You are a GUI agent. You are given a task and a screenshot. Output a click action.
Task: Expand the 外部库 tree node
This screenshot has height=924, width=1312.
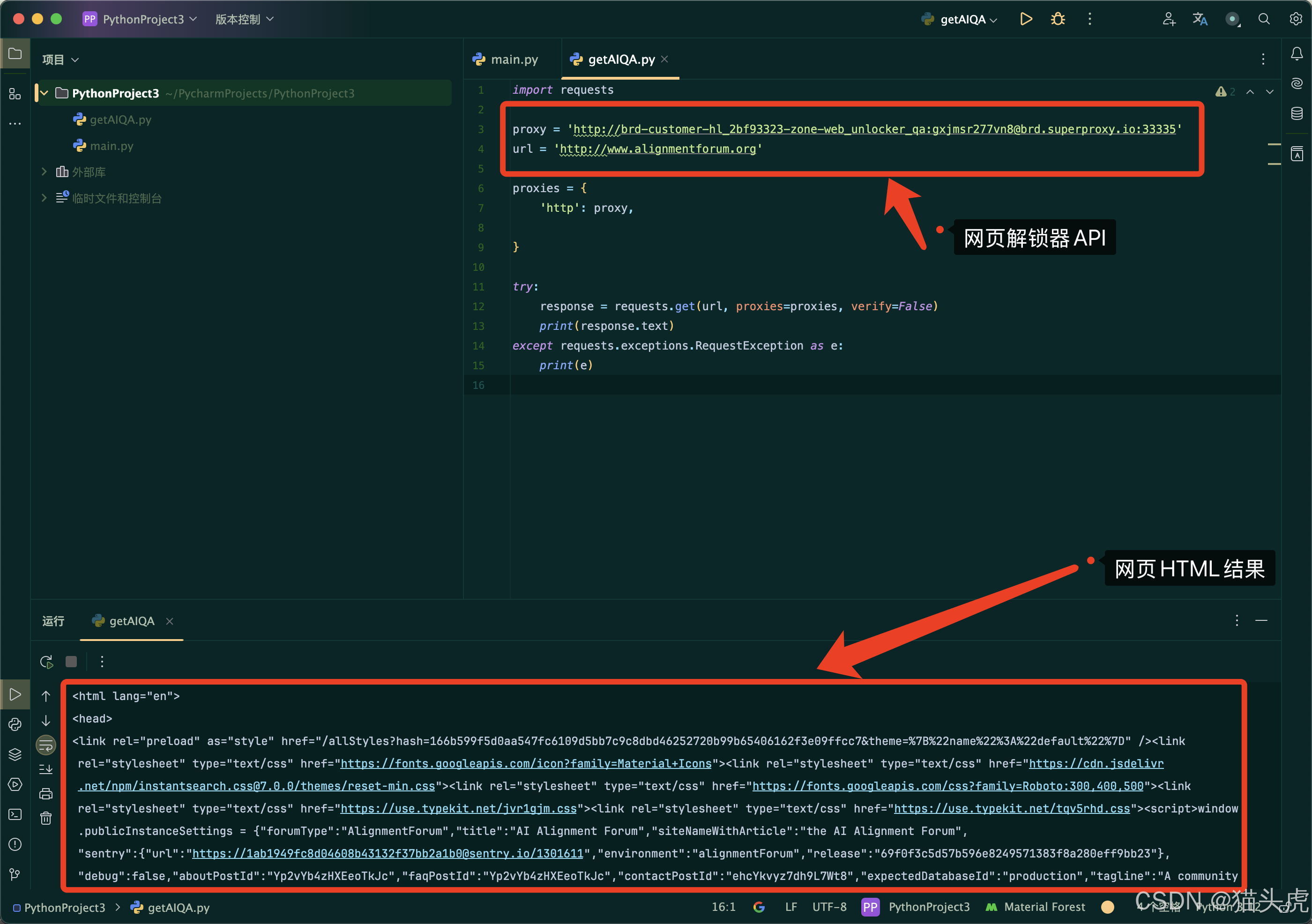[44, 171]
